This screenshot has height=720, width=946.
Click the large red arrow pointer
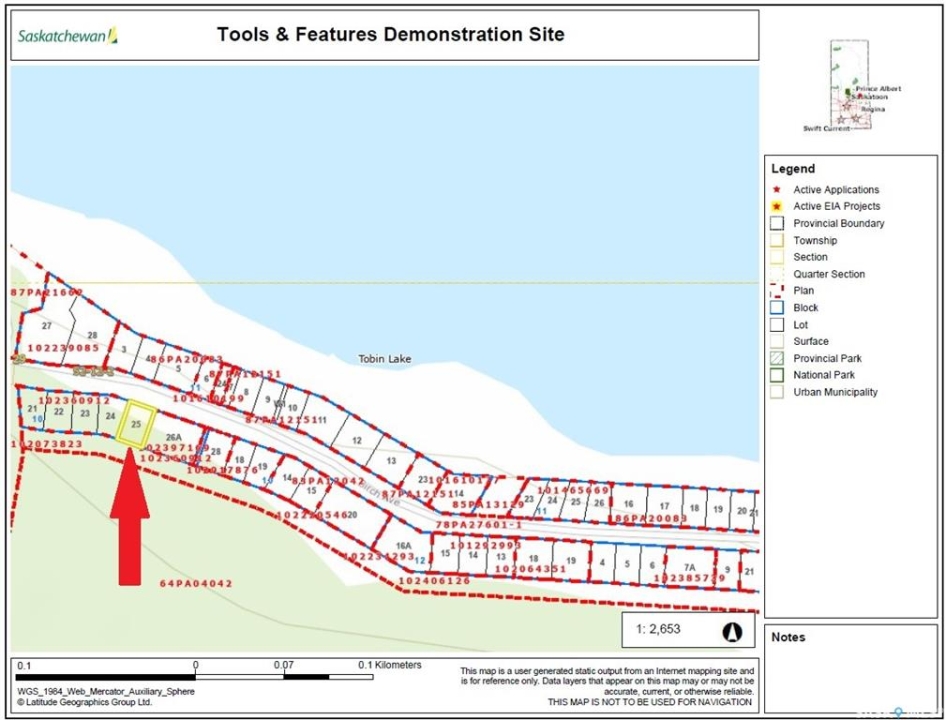point(130,517)
